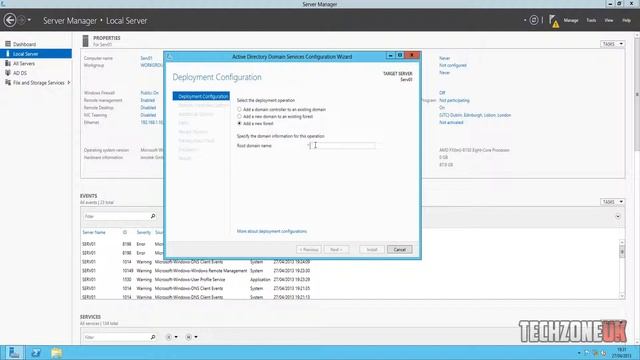Click the time zone Dublin, Edinburgh link
The height and width of the screenshot is (360, 640).
pyautogui.click(x=475, y=115)
